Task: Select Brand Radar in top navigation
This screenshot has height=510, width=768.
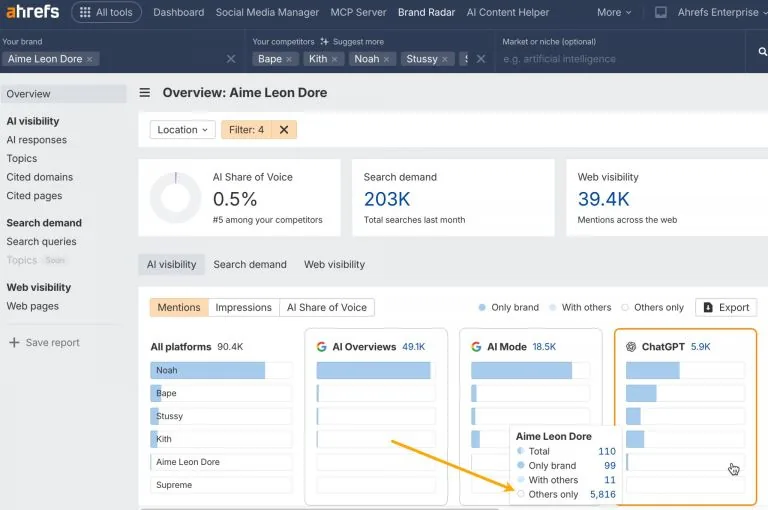Action: 426,12
